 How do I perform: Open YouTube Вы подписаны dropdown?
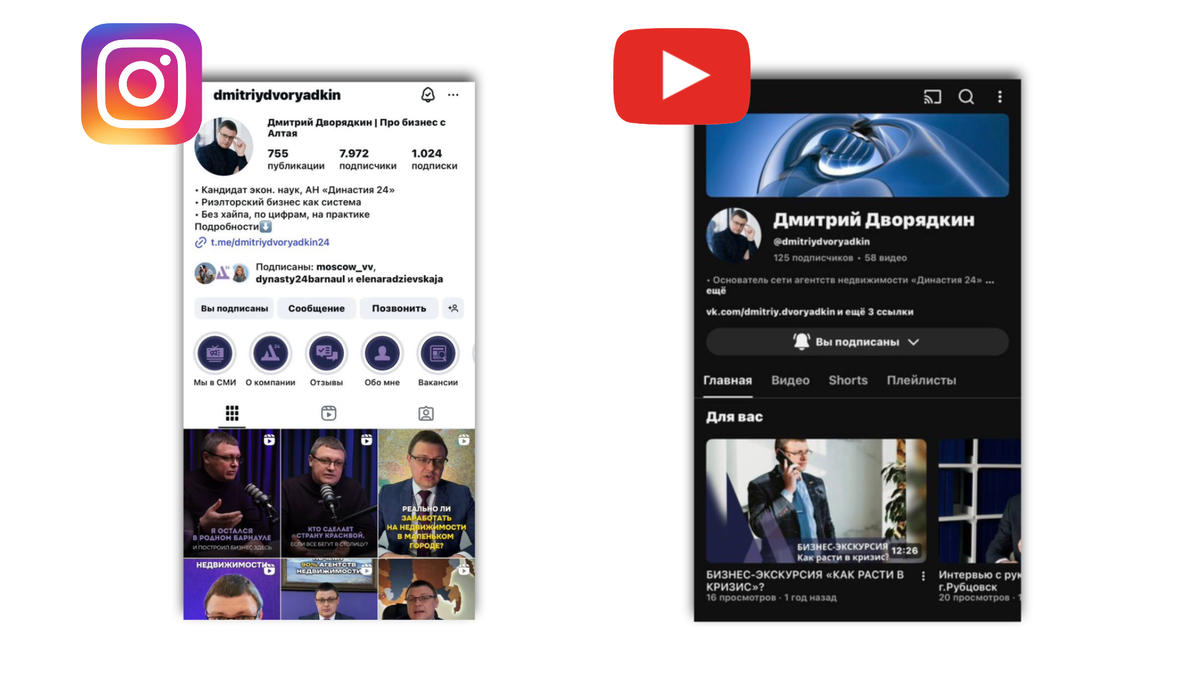(858, 342)
